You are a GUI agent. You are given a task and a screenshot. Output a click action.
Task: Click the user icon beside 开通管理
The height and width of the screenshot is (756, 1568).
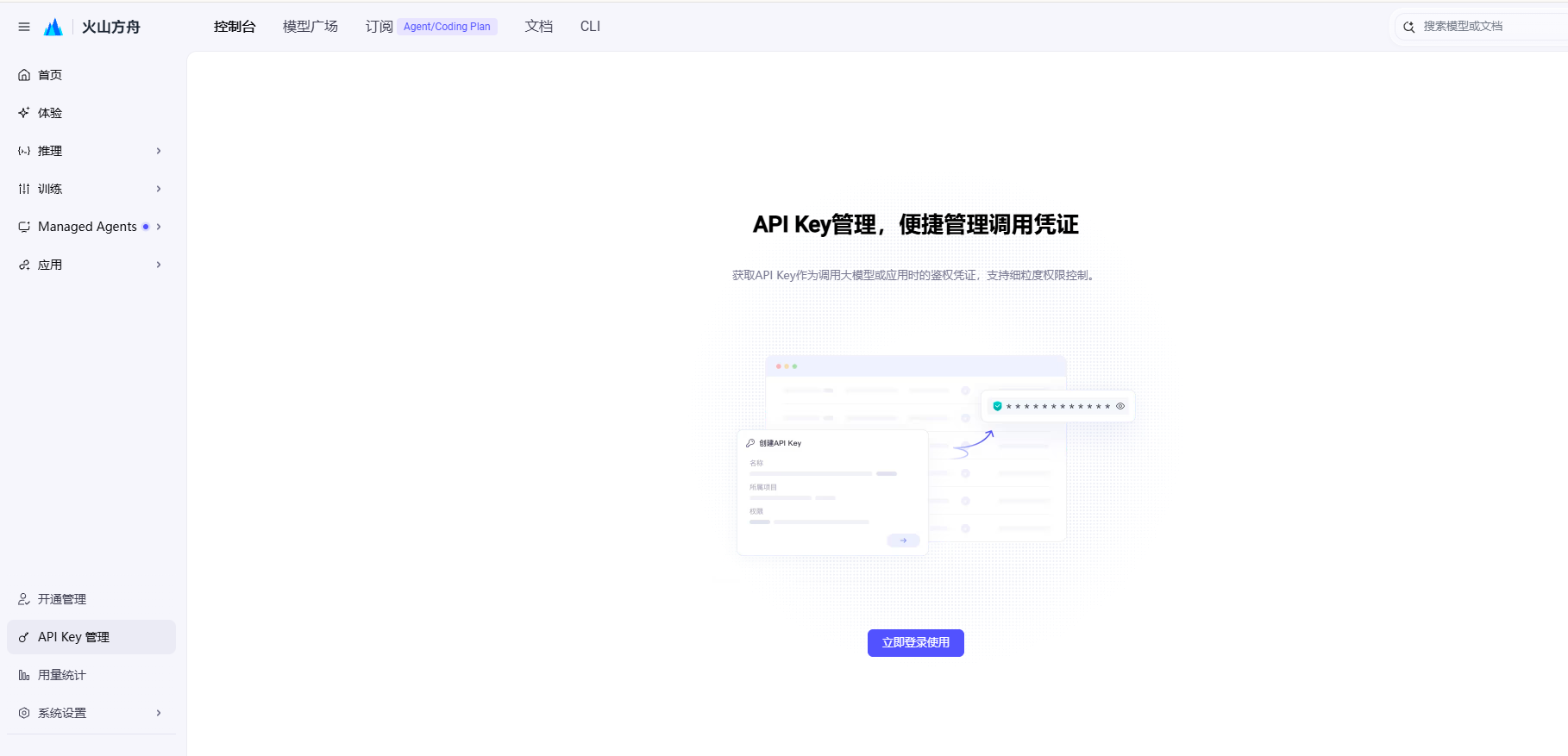24,599
